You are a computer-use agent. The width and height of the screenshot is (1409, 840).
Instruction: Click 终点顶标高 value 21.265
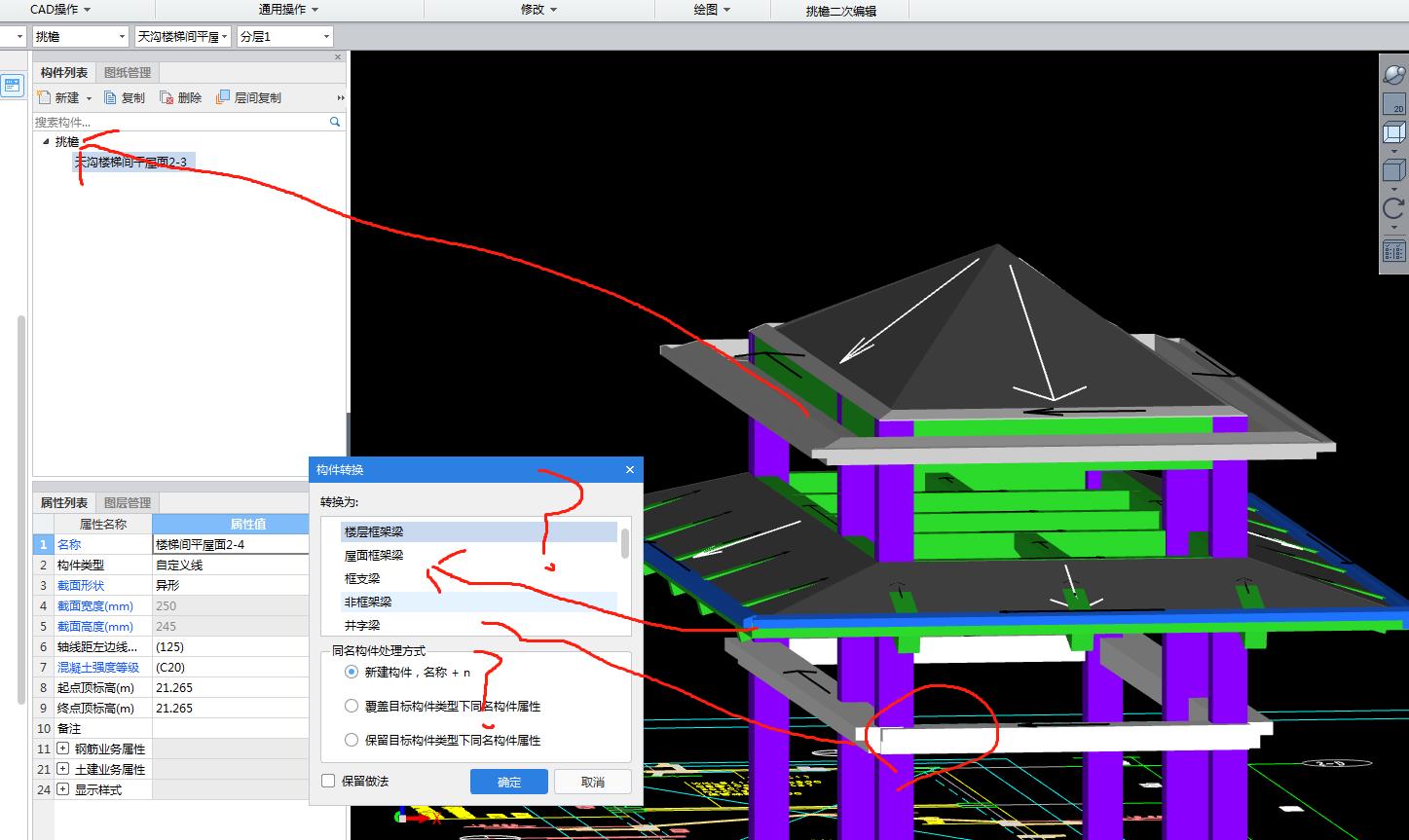[232, 708]
